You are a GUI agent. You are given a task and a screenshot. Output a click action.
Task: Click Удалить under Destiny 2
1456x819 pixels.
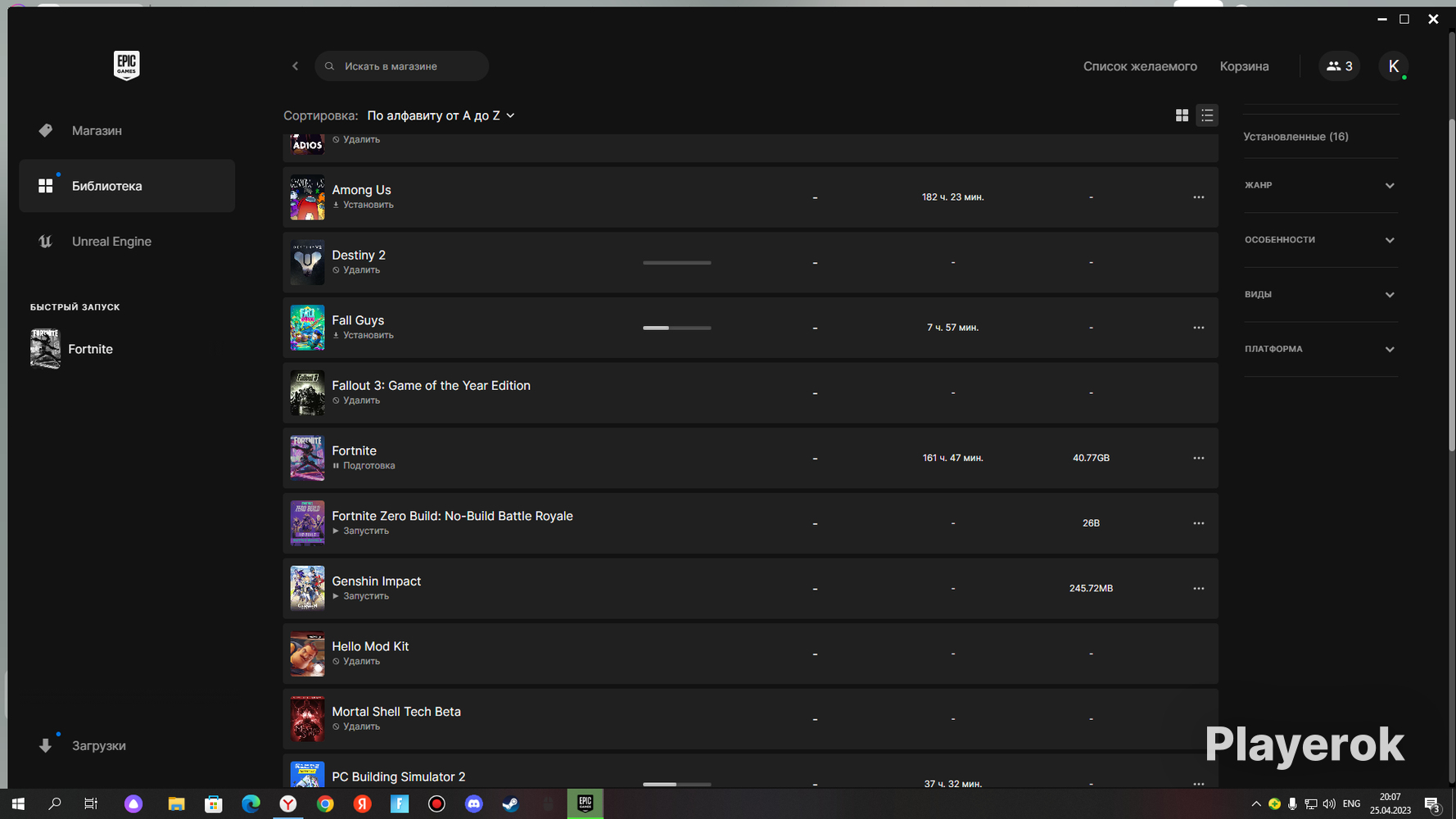356,270
